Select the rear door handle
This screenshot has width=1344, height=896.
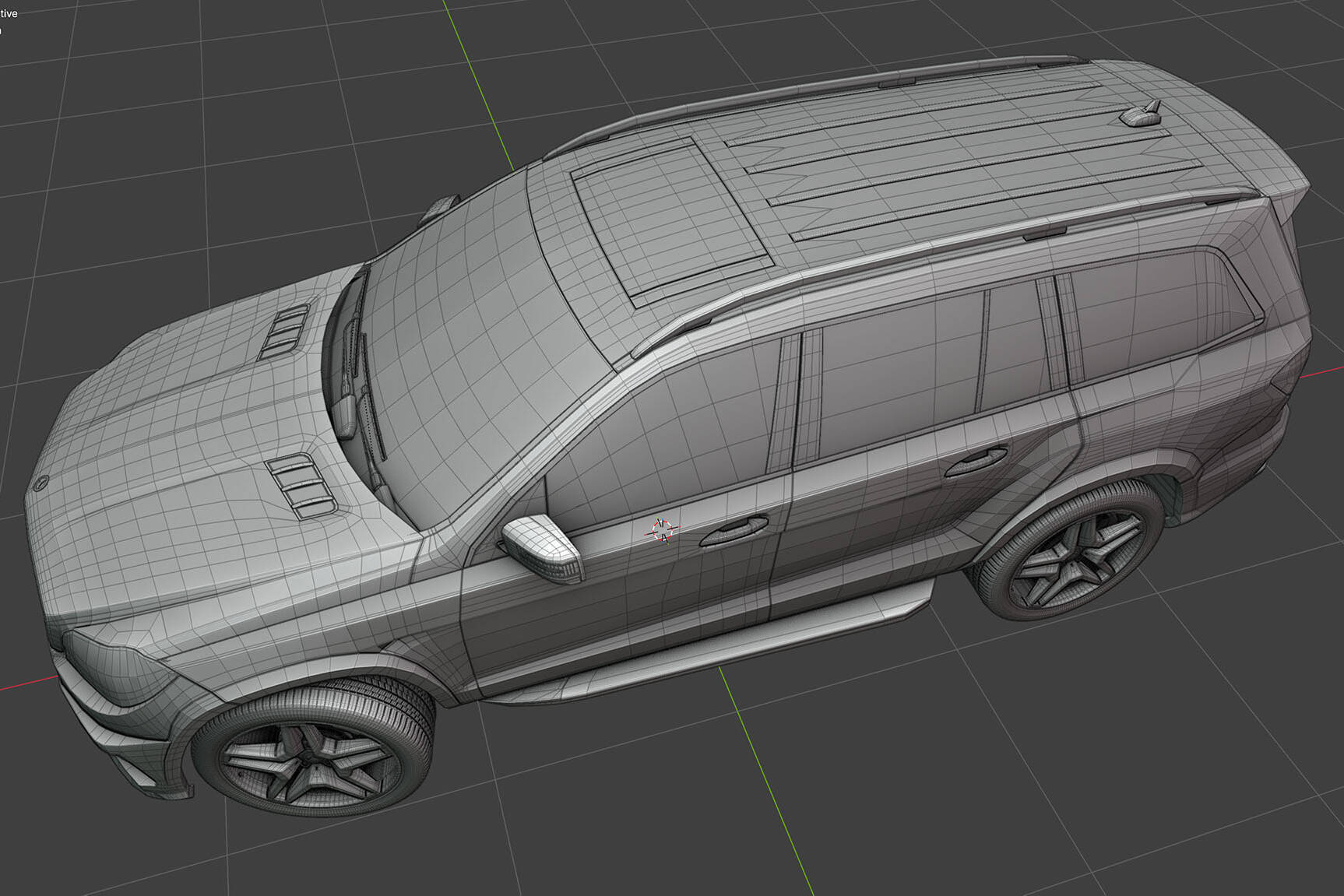click(x=976, y=461)
